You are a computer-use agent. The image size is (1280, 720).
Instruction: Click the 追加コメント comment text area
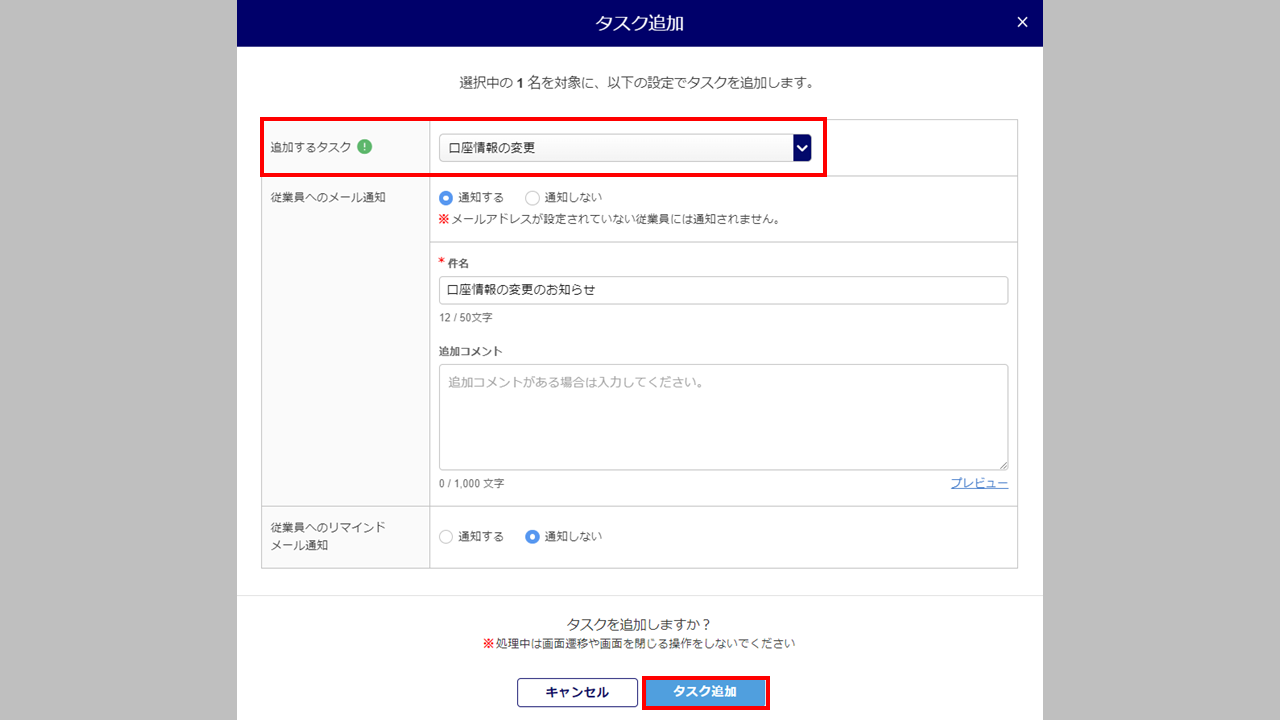[723, 417]
